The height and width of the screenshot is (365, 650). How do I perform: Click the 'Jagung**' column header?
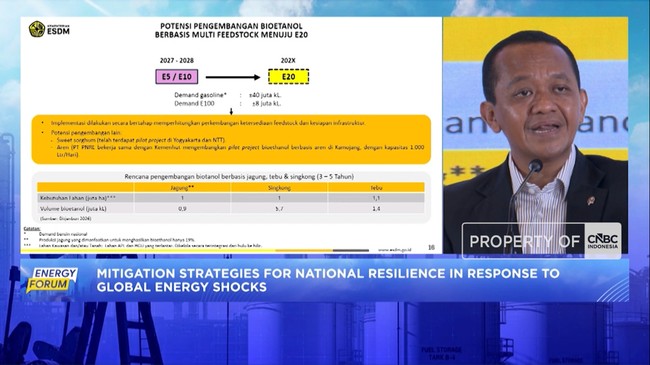[x=182, y=187]
